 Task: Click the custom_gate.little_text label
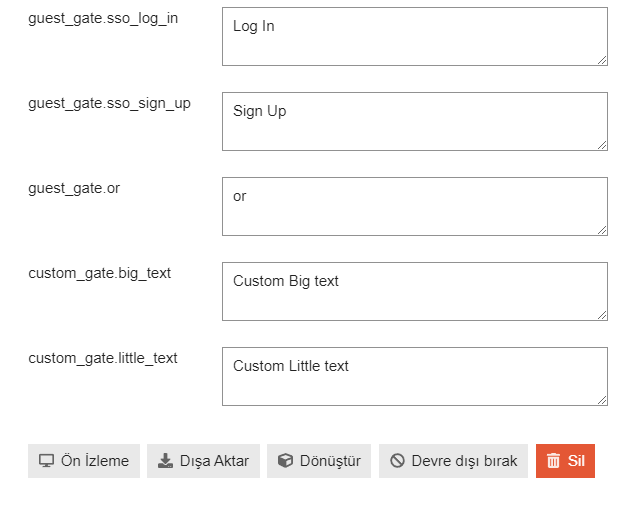coord(103,359)
